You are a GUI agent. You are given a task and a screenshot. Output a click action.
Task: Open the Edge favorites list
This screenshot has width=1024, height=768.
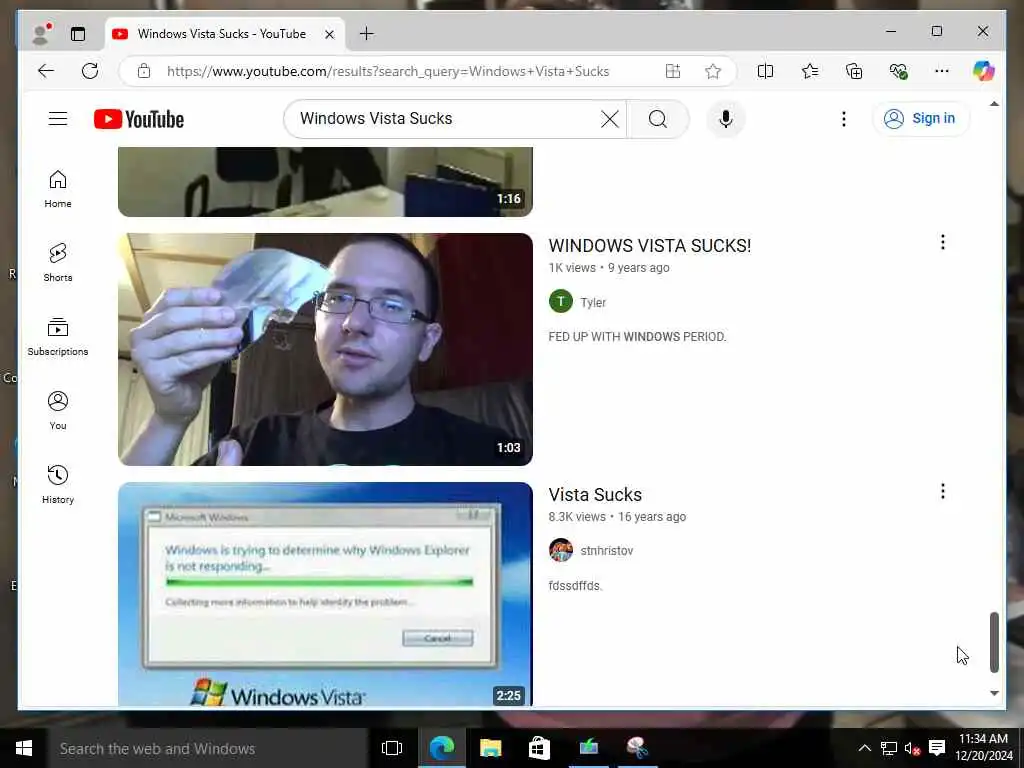tap(810, 71)
